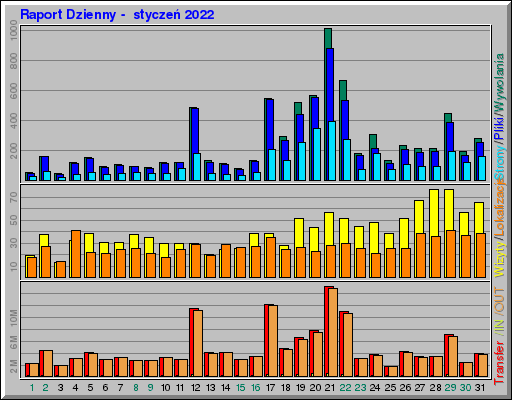Click the 400 value on the top axis
This screenshot has height=400, width=512.
pyautogui.click(x=14, y=121)
